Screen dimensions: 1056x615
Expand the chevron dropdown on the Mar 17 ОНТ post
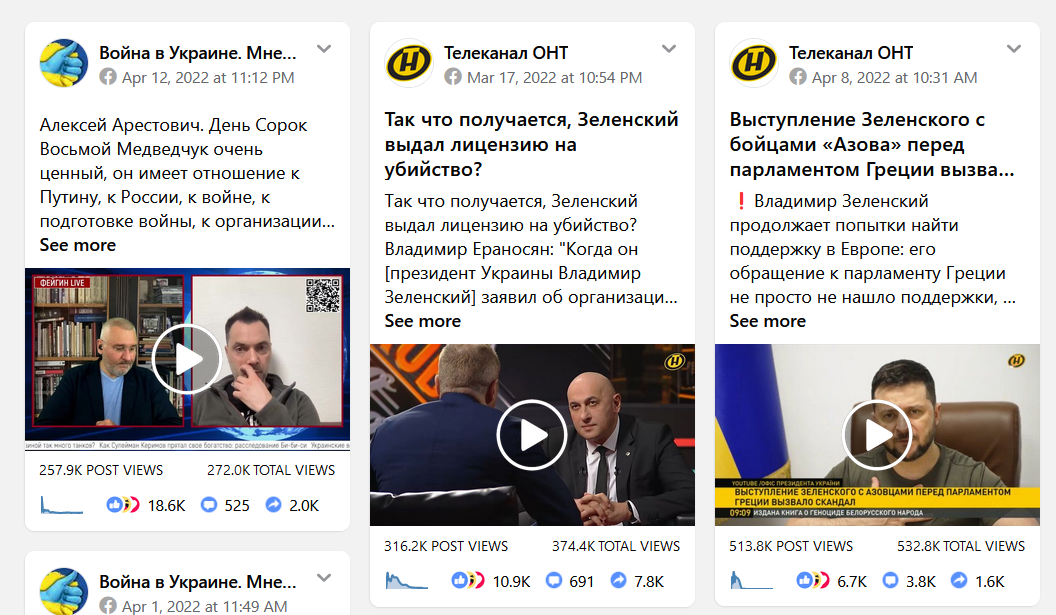click(669, 48)
